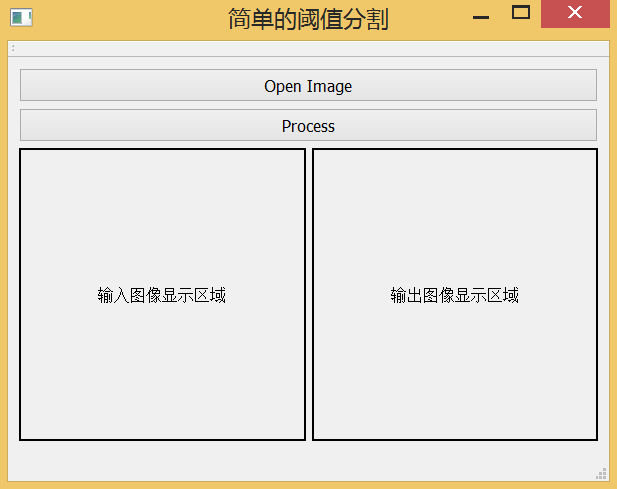The width and height of the screenshot is (617, 489).
Task: Click the Open Image button
Action: pyautogui.click(x=308, y=85)
